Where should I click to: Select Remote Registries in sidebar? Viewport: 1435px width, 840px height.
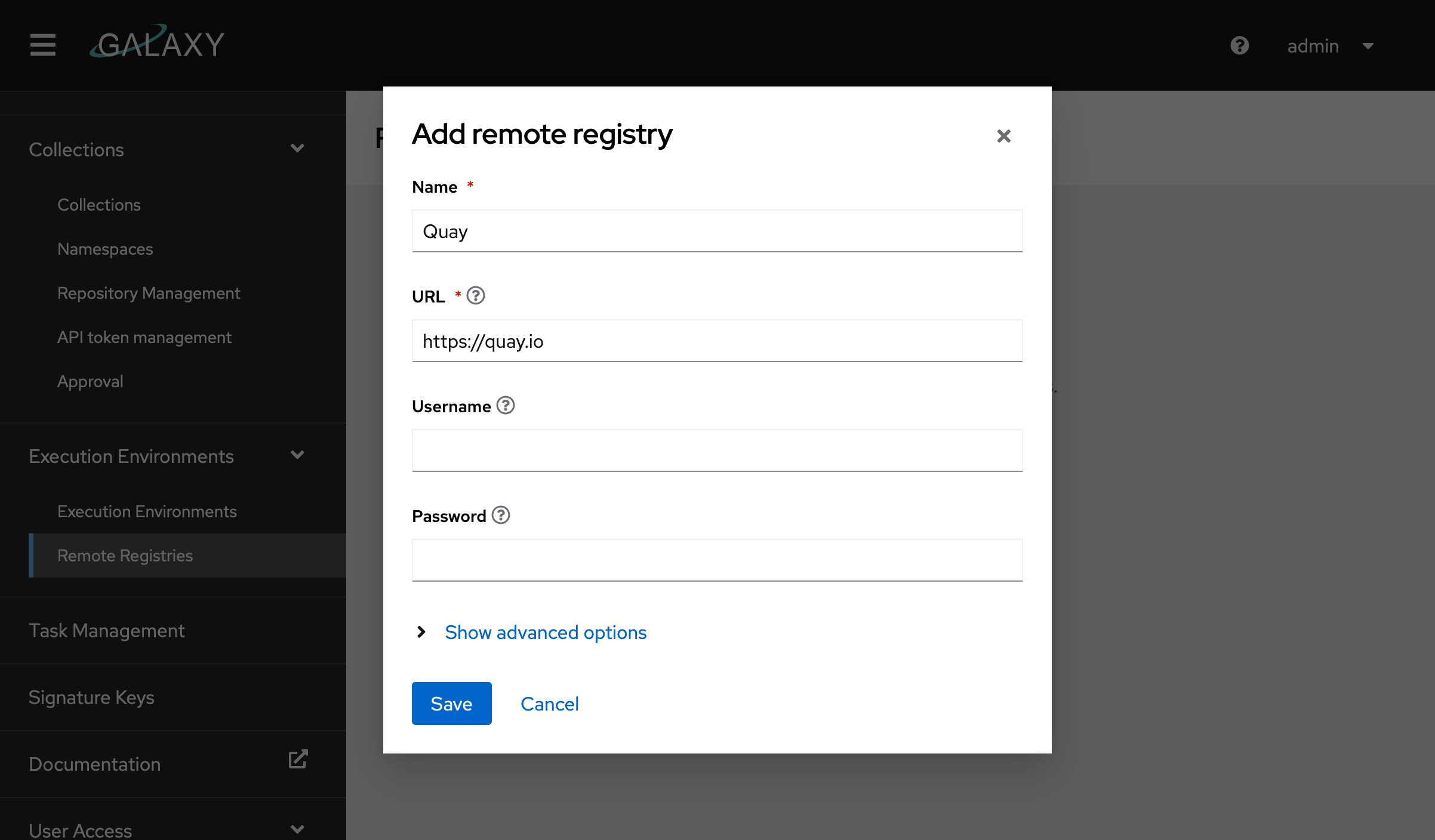pyautogui.click(x=187, y=555)
